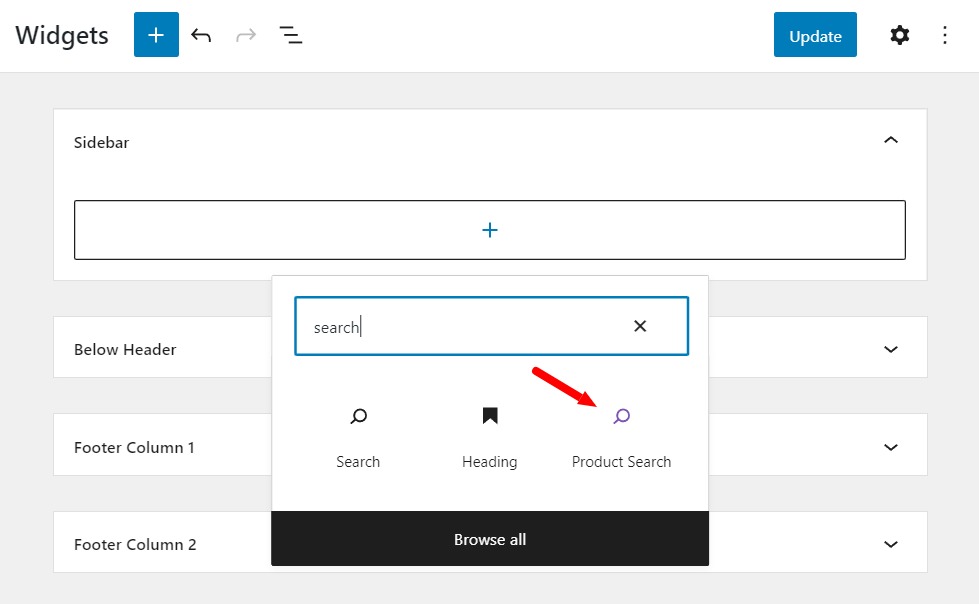The width and height of the screenshot is (979, 604).
Task: Click the Update button
Action: coord(814,35)
